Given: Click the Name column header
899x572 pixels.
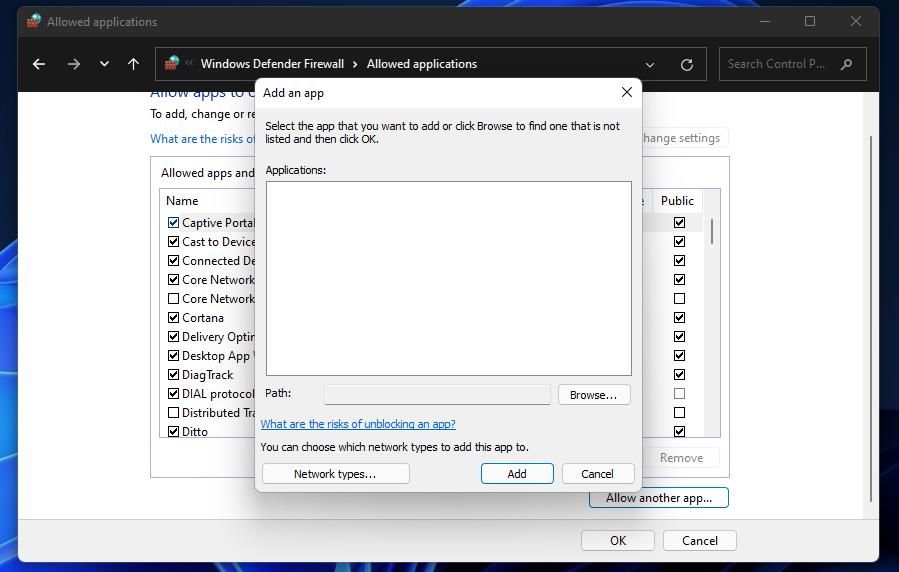Looking at the screenshot, I should tap(182, 201).
